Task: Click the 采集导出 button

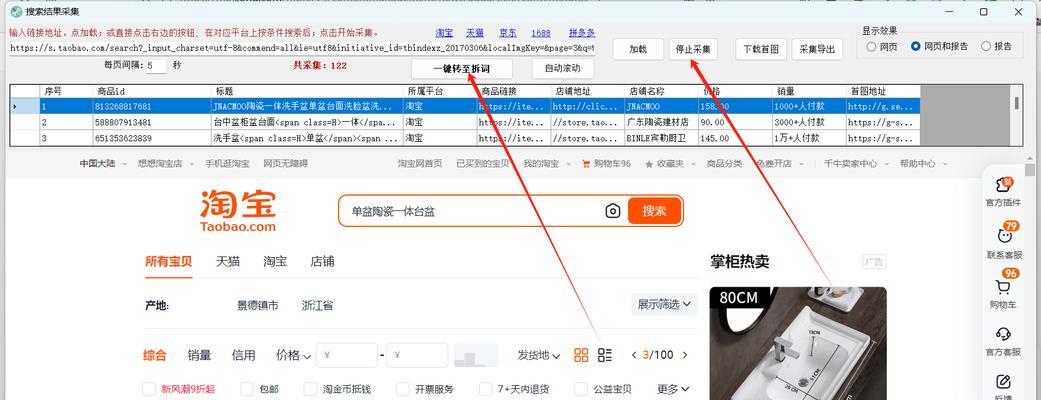Action: pos(817,49)
